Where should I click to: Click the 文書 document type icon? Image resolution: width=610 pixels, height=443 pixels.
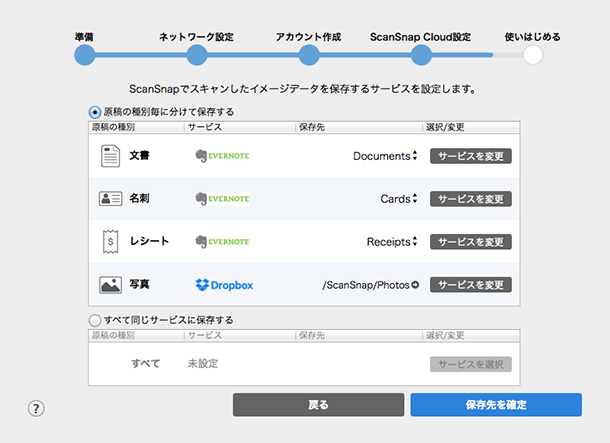(110, 156)
